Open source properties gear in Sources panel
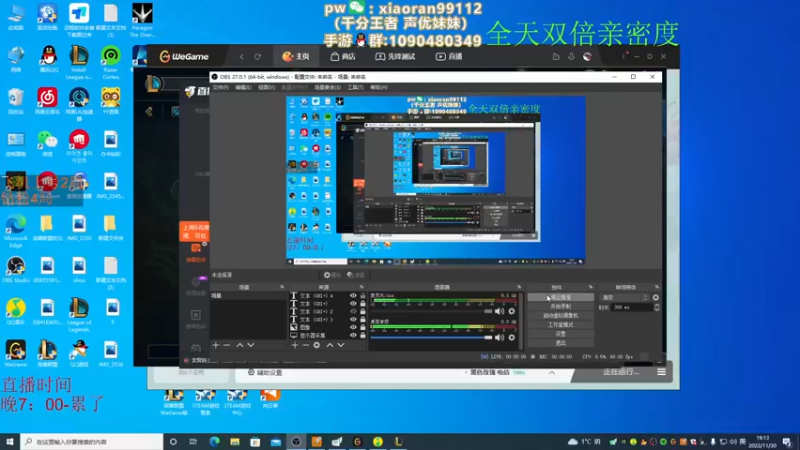Viewport: 800px width, 450px height. click(317, 345)
